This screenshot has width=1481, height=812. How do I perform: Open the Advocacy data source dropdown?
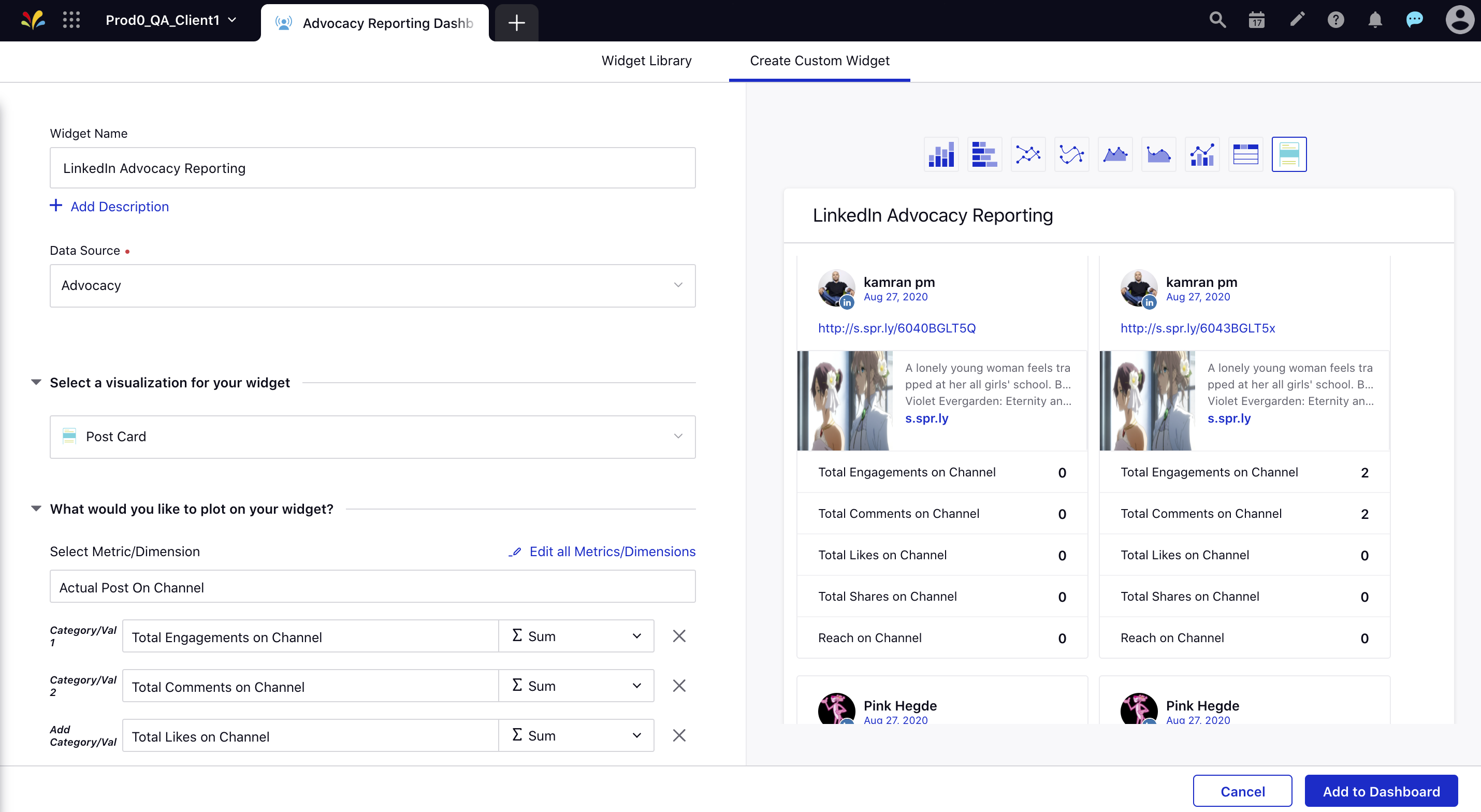[x=372, y=286]
